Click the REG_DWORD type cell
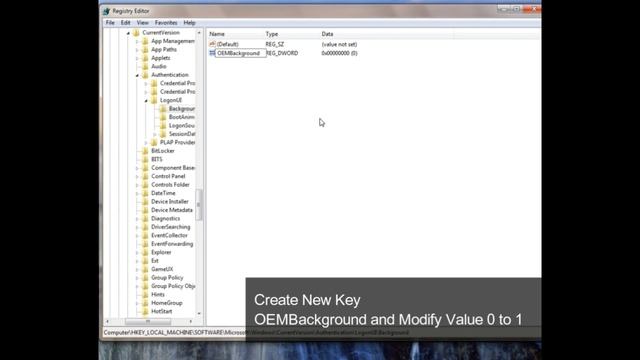 point(282,53)
